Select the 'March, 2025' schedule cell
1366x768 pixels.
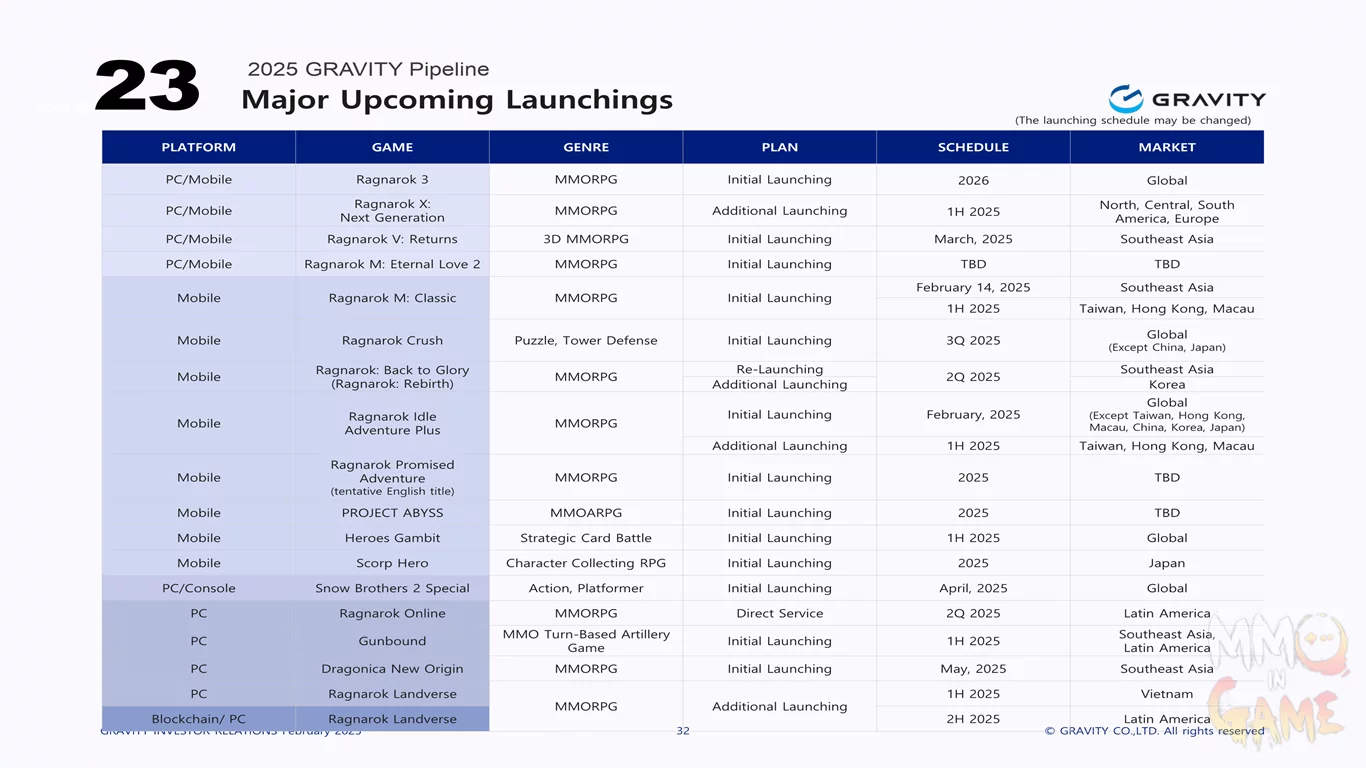tap(973, 239)
